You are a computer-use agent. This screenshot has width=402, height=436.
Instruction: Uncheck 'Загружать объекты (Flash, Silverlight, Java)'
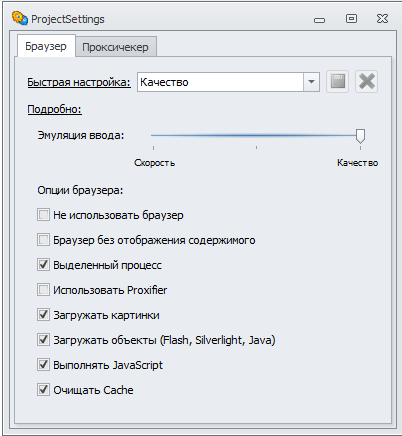click(x=43, y=340)
